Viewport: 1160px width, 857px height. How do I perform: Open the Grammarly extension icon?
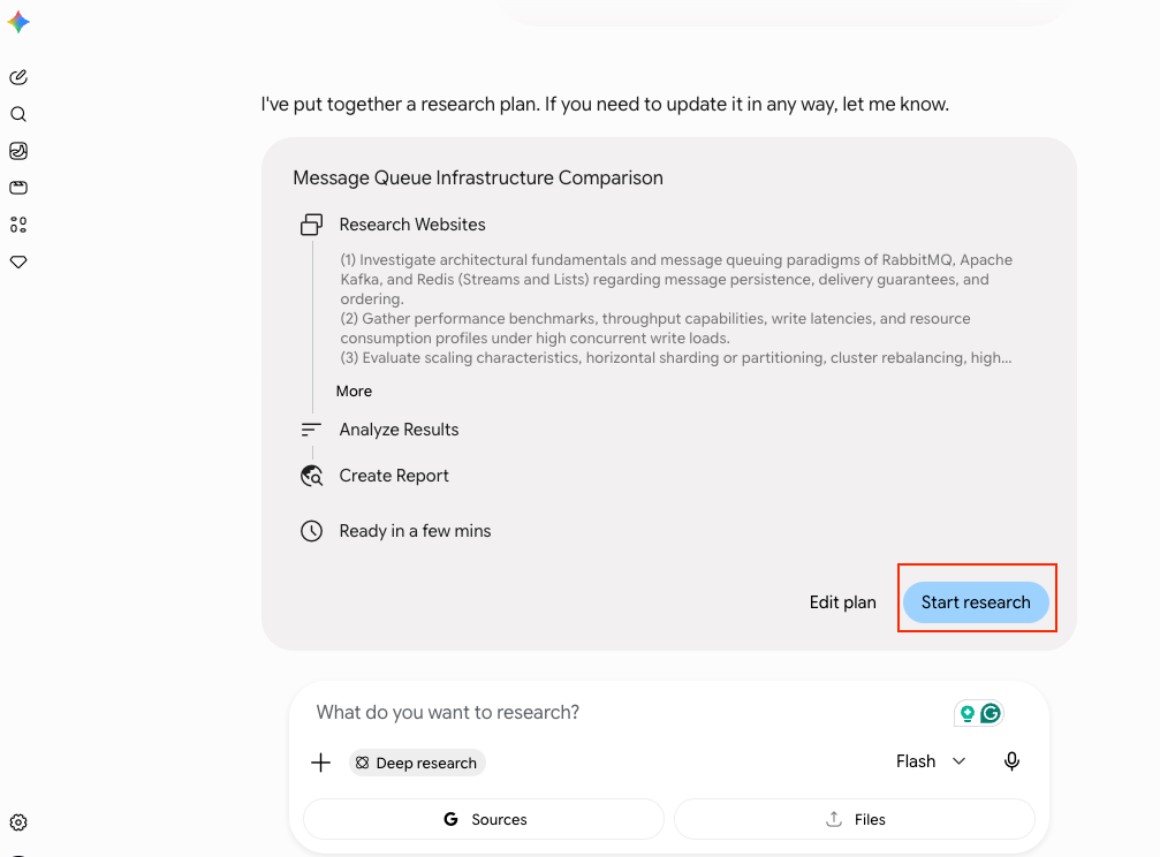pos(991,713)
